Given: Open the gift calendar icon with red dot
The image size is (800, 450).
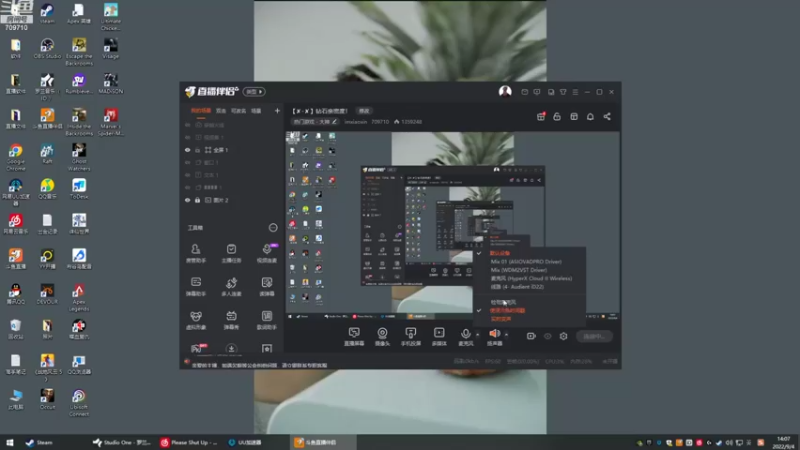Looking at the screenshot, I should coord(541,116).
